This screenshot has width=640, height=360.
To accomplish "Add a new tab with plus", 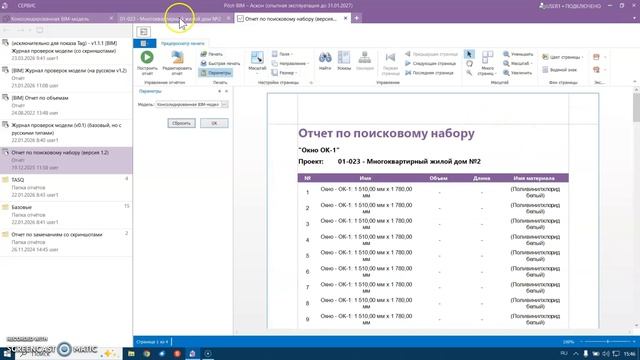I will click(x=356, y=18).
